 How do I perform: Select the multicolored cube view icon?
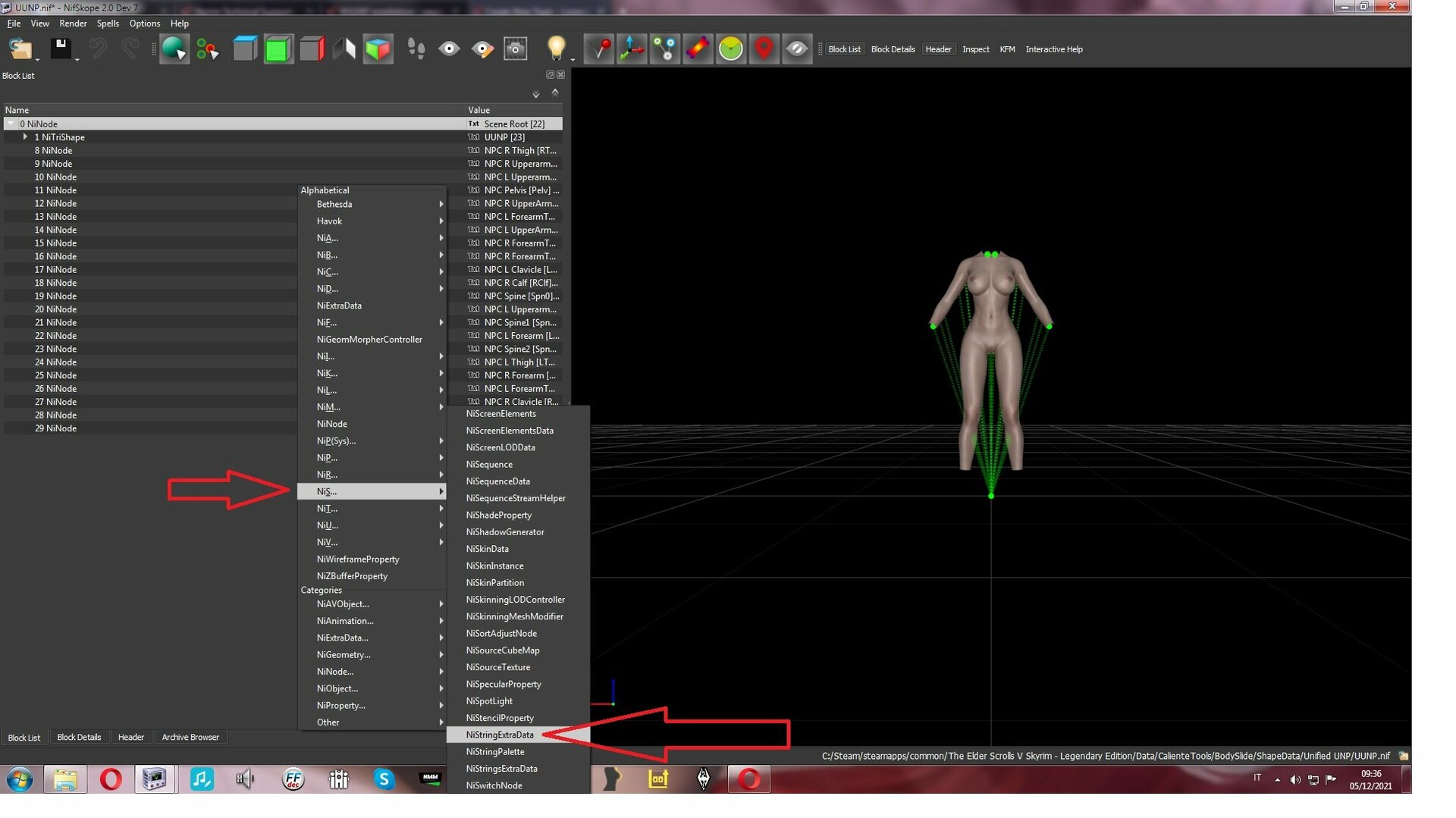point(378,49)
